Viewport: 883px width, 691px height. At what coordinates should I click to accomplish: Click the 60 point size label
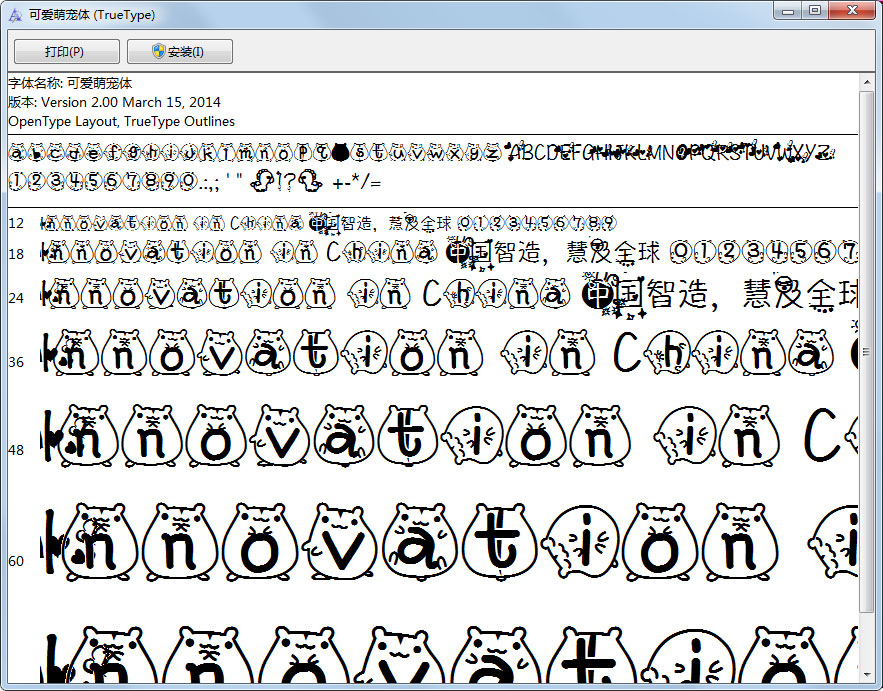15,561
